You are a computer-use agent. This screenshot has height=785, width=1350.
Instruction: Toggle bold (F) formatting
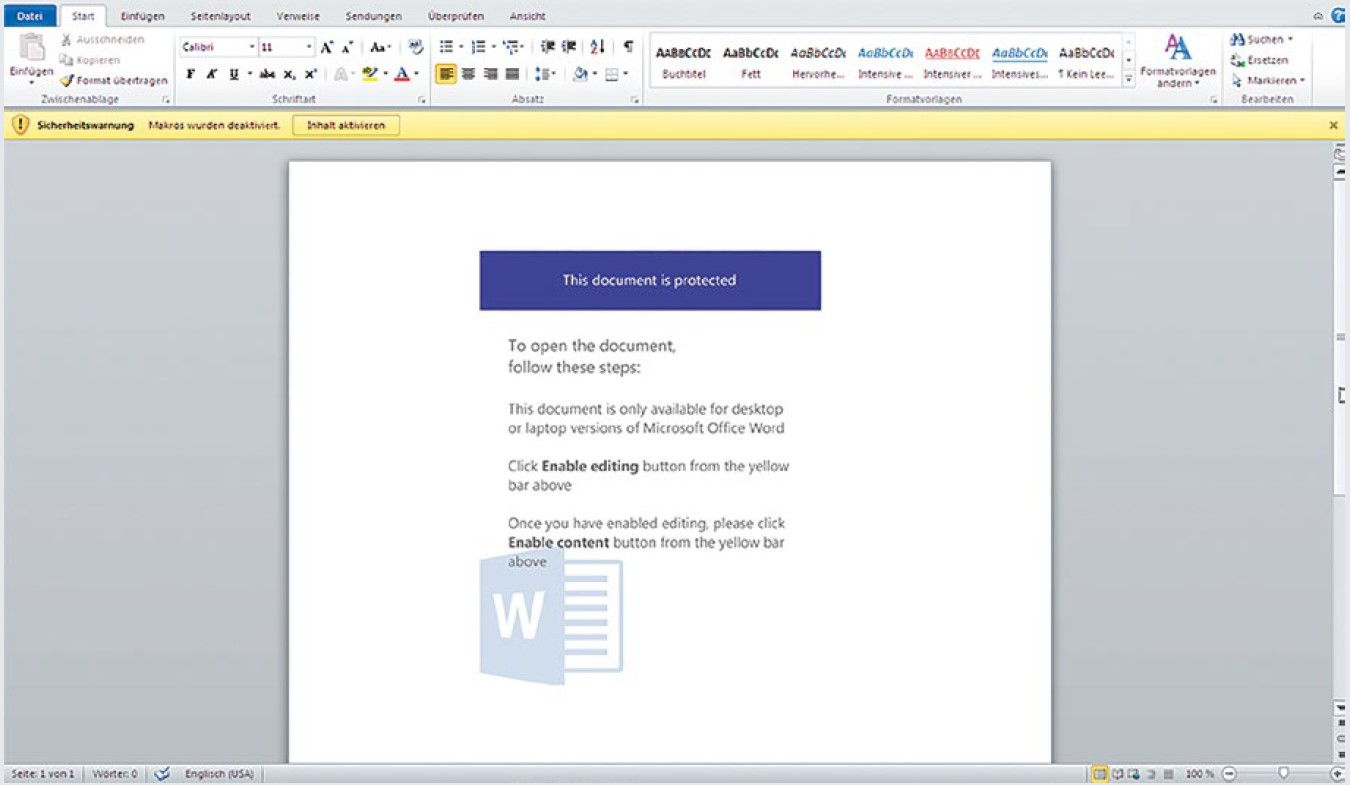point(190,74)
